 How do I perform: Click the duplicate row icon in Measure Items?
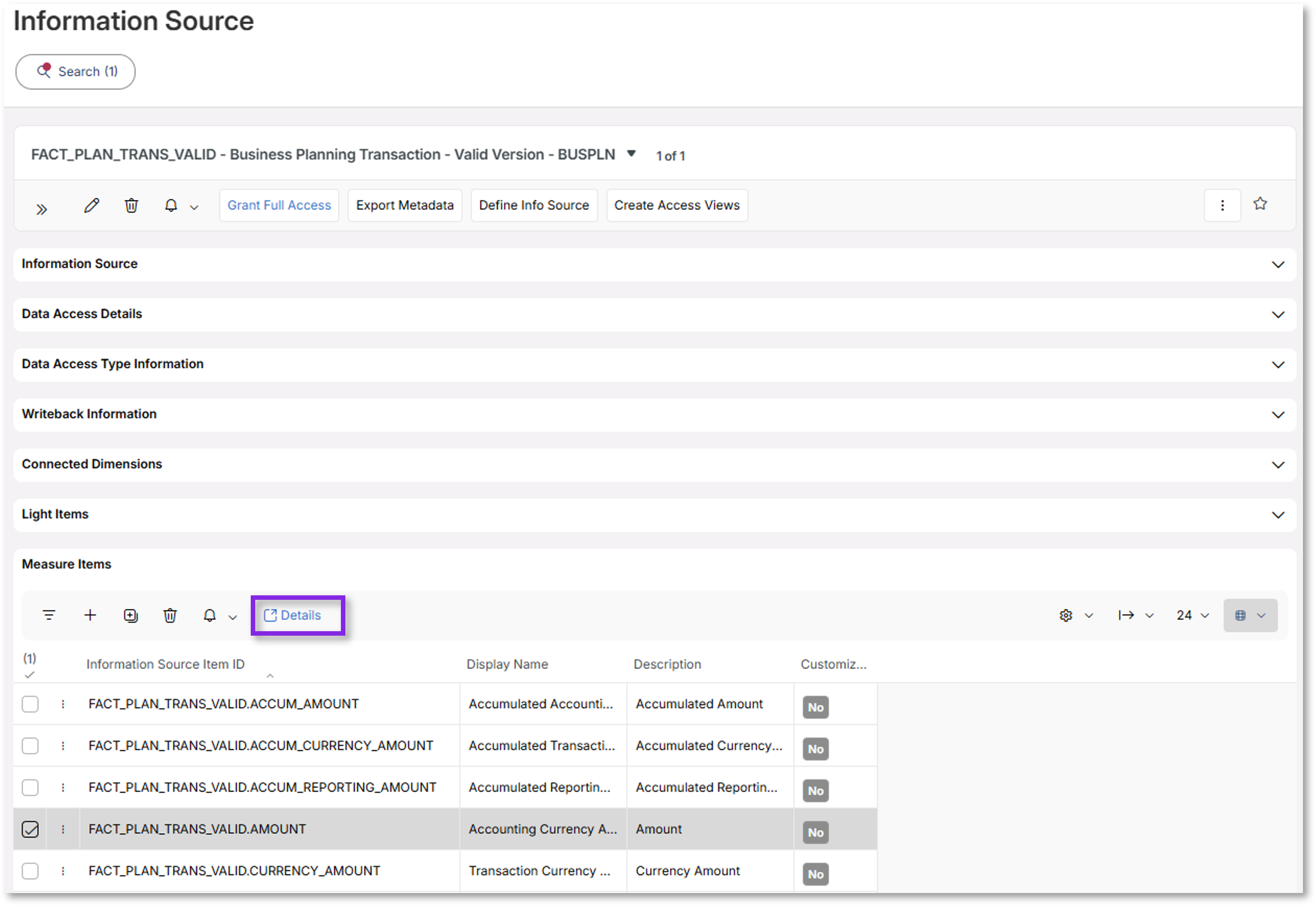tap(131, 615)
